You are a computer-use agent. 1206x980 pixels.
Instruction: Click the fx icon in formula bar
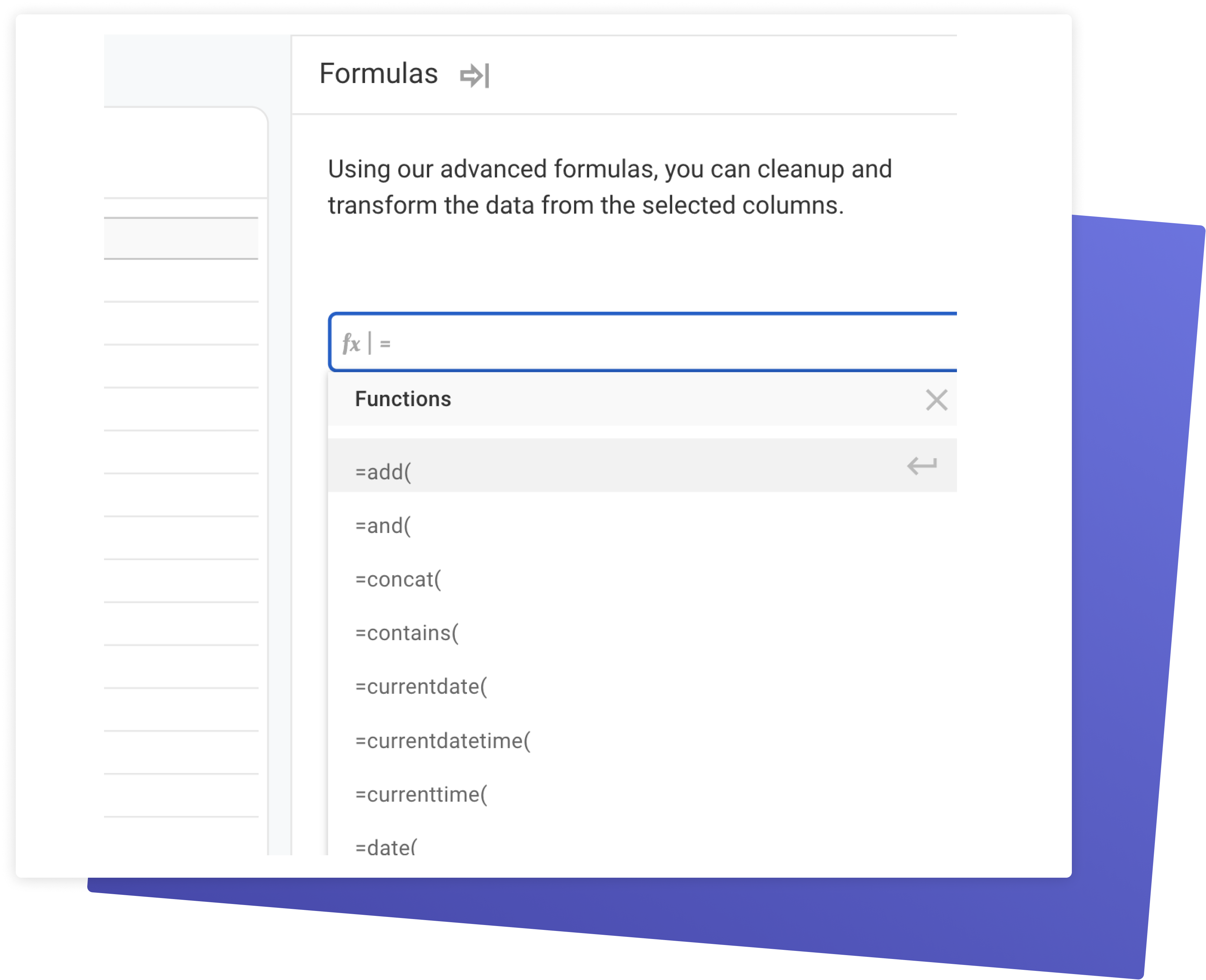pyautogui.click(x=351, y=343)
